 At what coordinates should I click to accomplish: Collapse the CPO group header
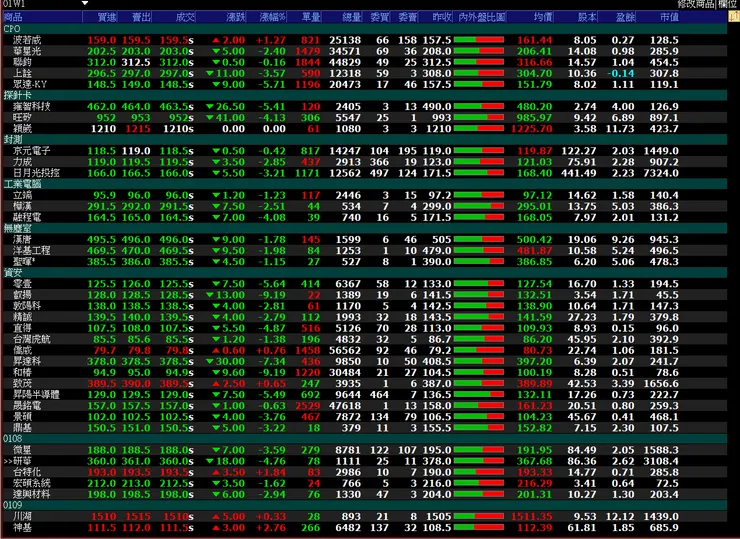point(364,29)
